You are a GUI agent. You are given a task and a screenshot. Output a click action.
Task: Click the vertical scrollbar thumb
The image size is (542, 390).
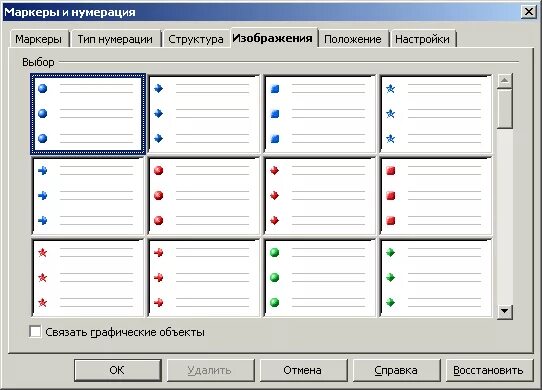coord(505,109)
